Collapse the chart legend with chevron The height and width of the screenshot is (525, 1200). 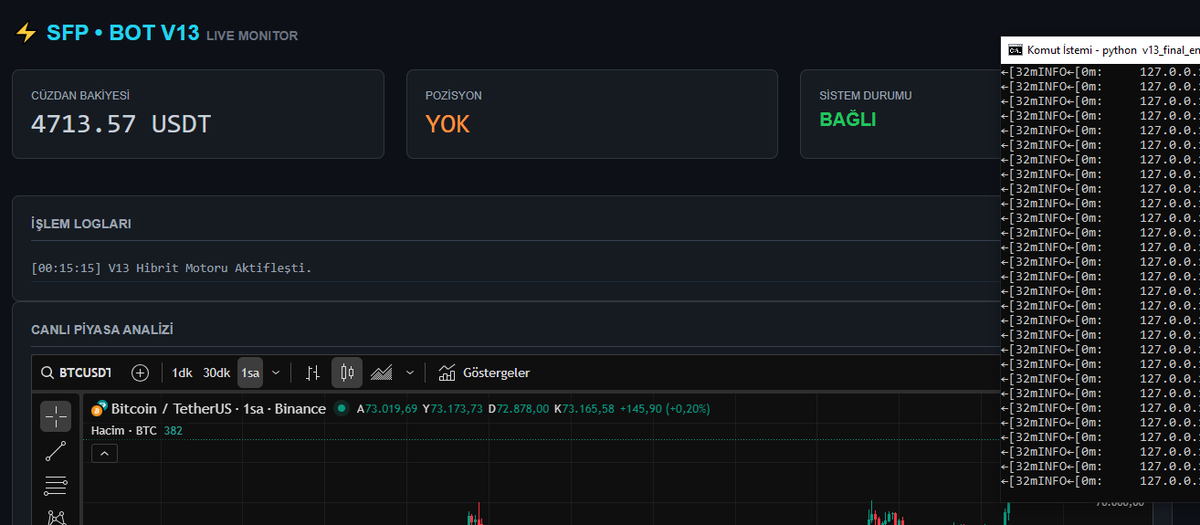[x=104, y=453]
